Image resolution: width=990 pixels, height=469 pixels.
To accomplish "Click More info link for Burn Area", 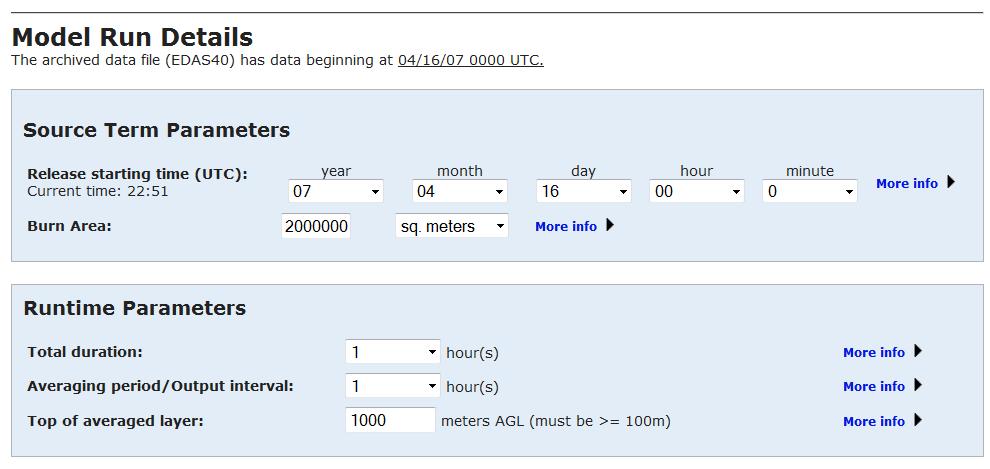I will (565, 226).
